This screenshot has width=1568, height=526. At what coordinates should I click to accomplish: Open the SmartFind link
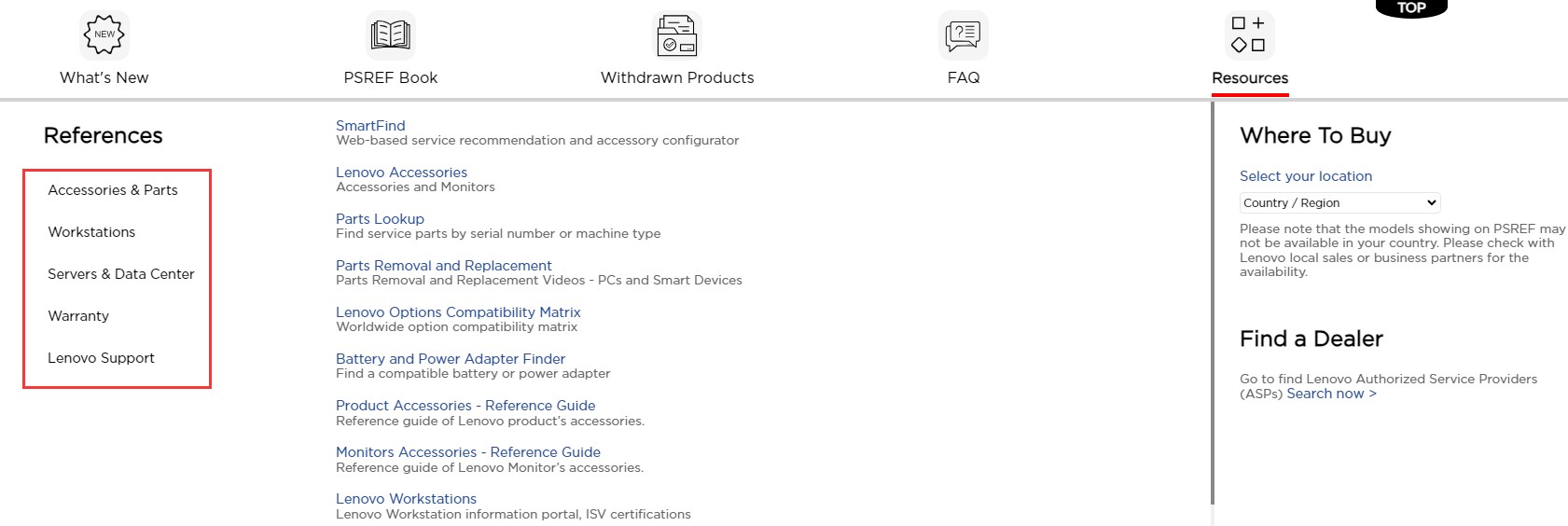tap(370, 126)
